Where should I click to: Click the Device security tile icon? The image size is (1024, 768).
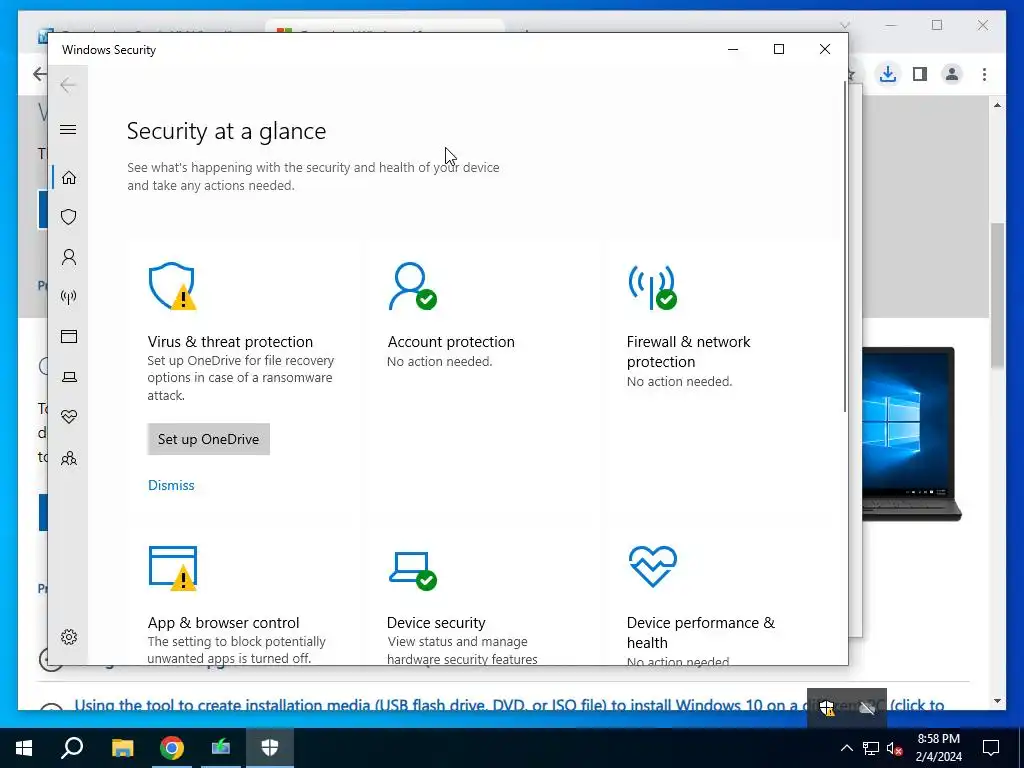pos(413,570)
